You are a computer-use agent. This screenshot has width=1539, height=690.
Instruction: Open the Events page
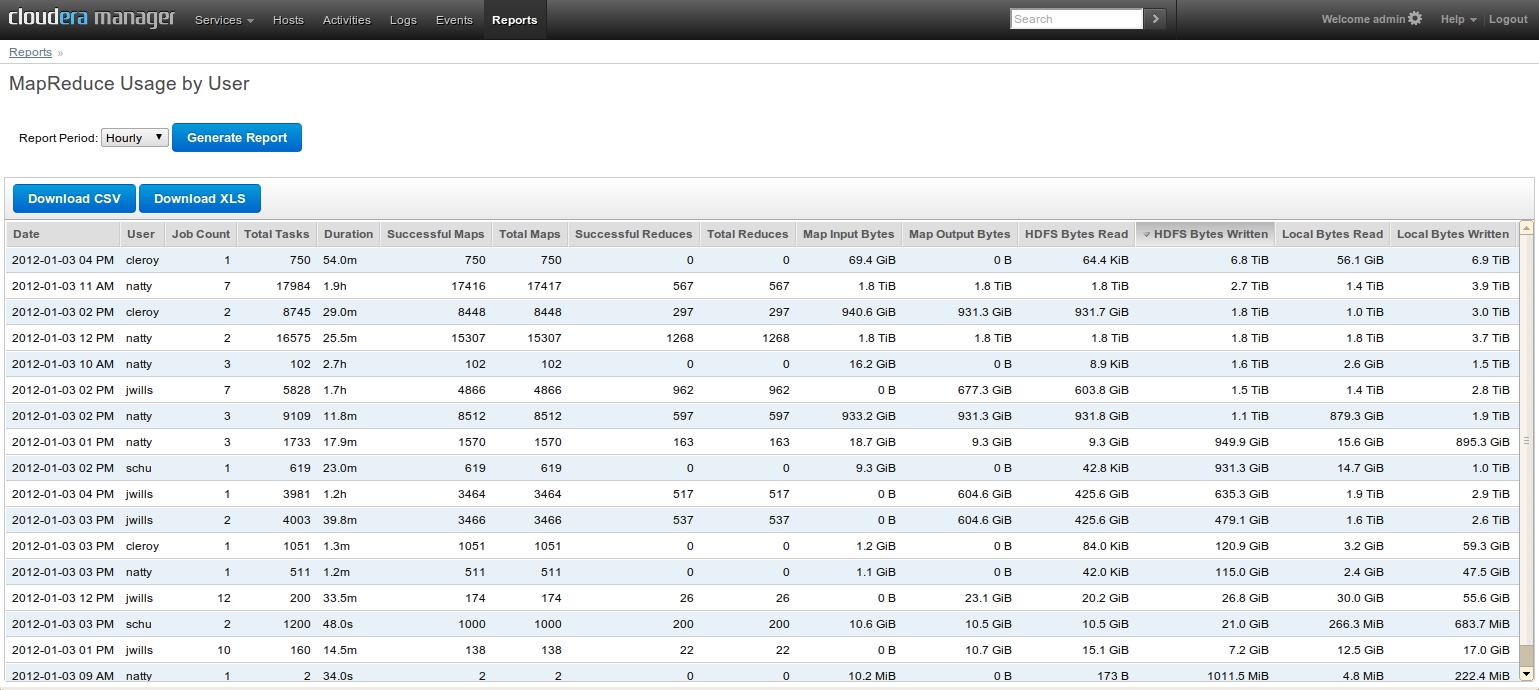454,20
